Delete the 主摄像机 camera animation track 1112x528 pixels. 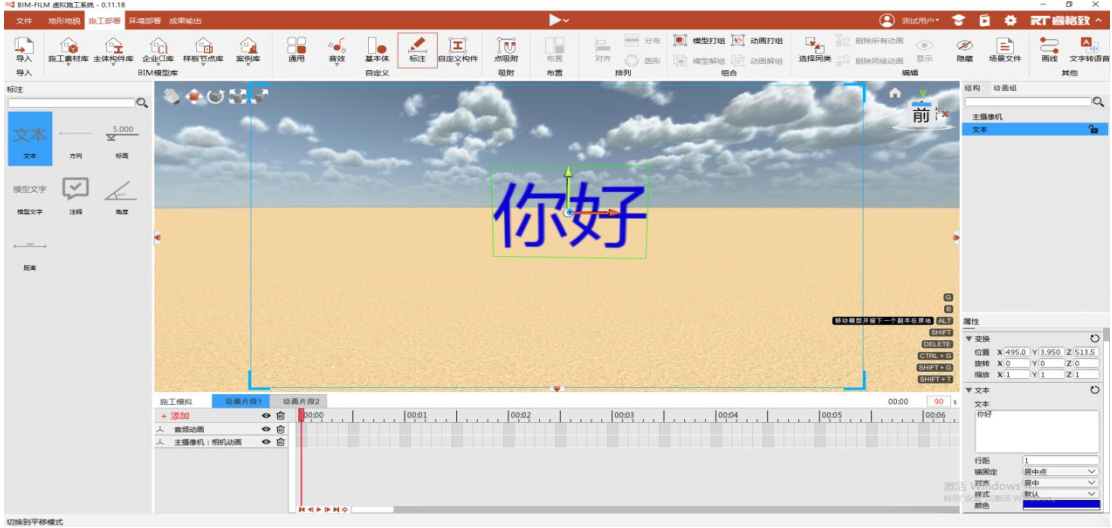pos(280,442)
